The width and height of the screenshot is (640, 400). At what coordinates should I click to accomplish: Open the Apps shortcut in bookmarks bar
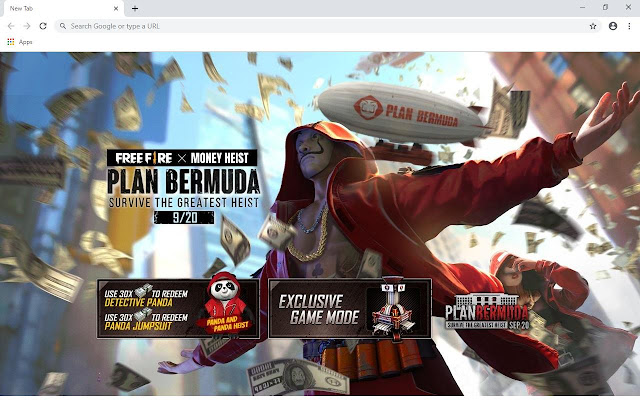[x=20, y=42]
